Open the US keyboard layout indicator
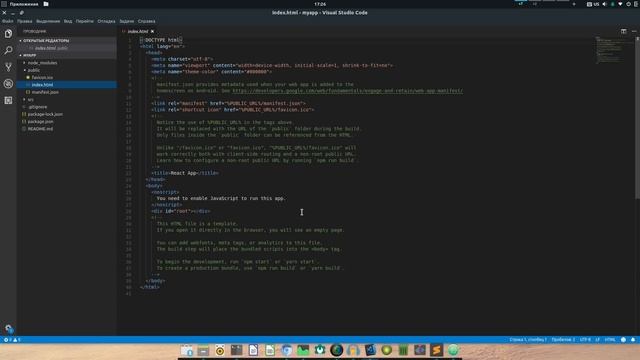The image size is (640, 360). (593, 4)
